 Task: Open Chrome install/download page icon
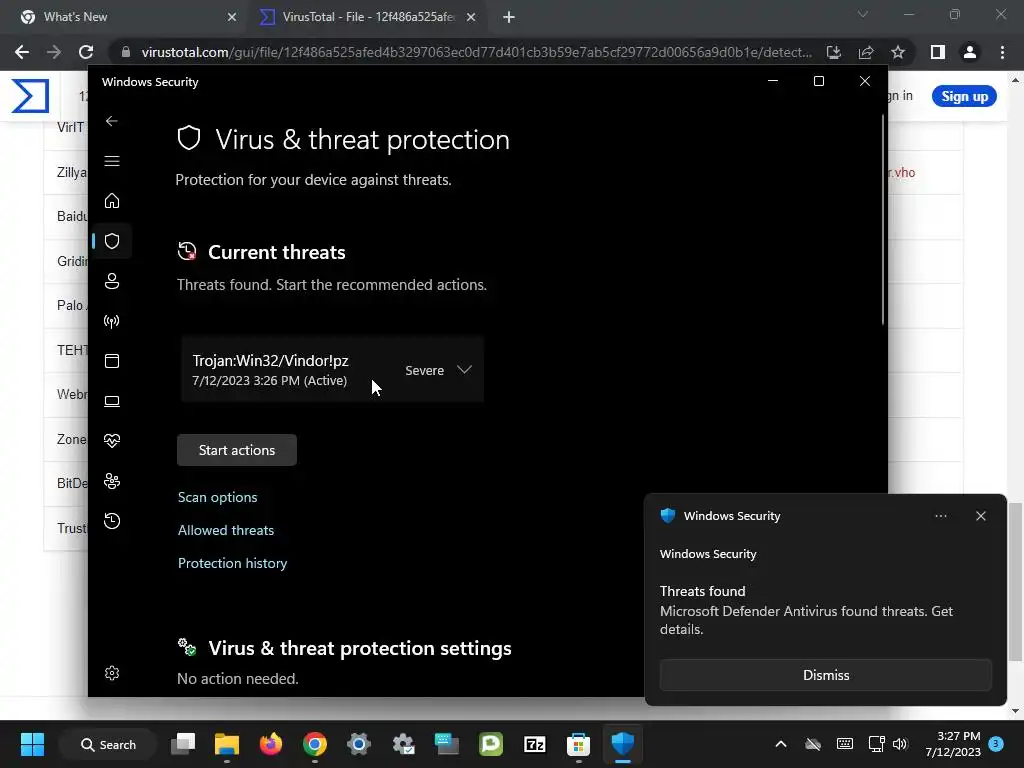834,52
